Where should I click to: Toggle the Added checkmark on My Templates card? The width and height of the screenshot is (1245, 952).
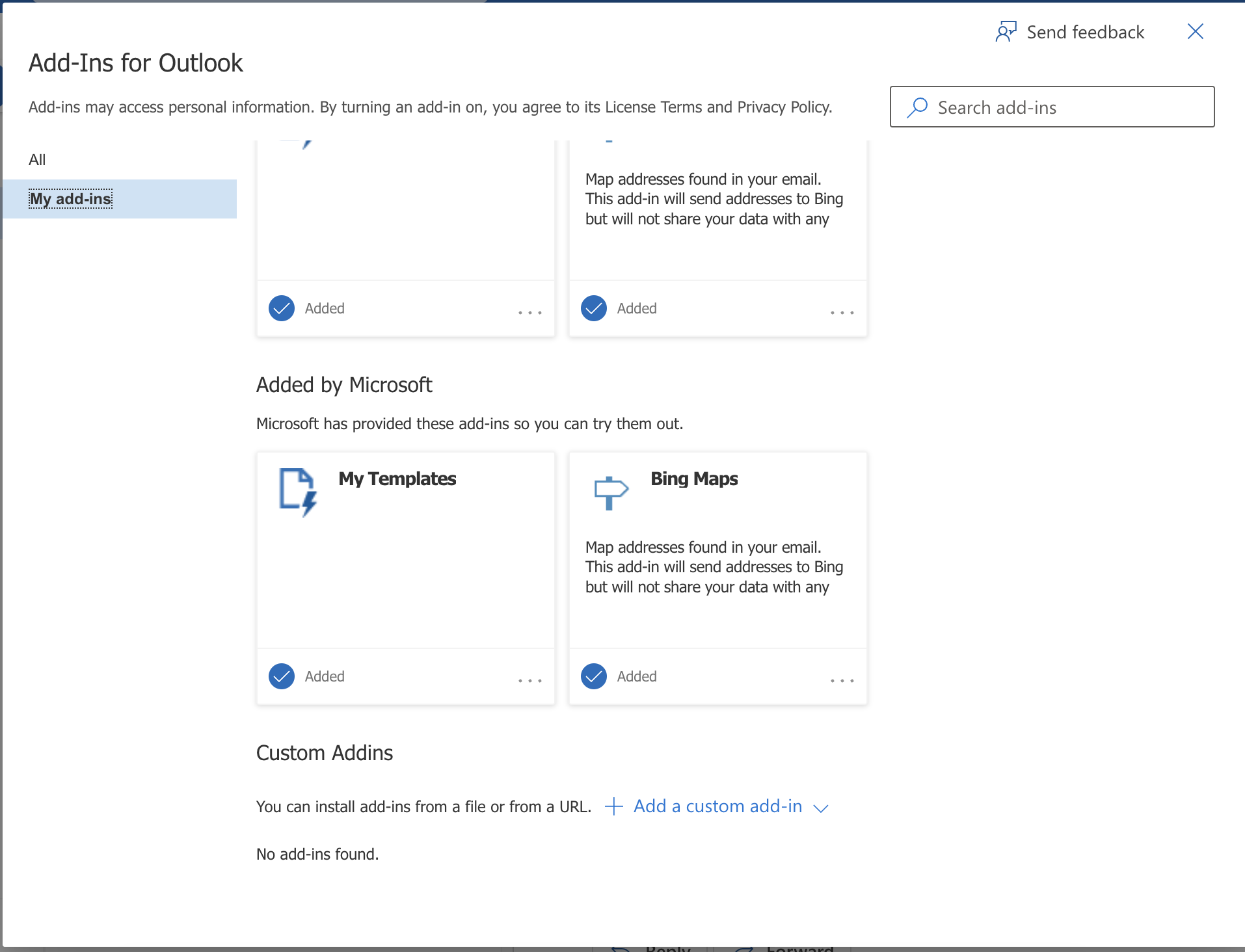(282, 676)
